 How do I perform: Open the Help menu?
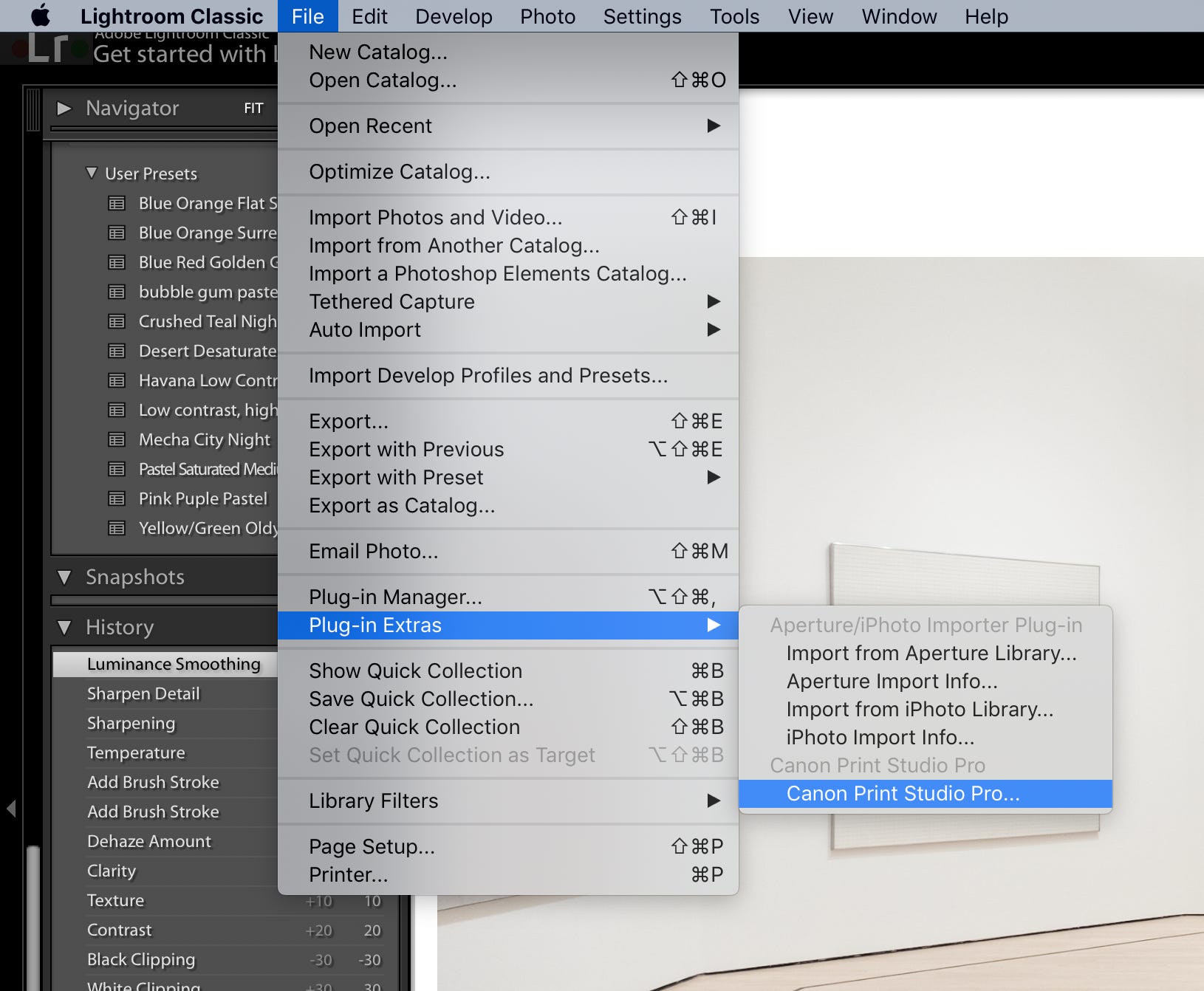coord(986,16)
